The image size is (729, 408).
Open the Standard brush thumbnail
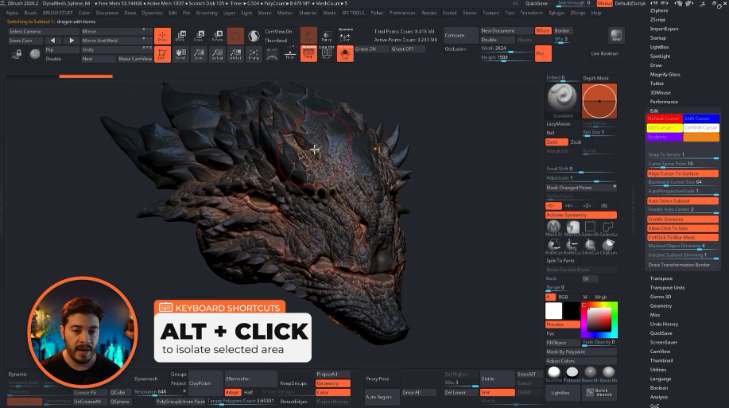click(563, 100)
